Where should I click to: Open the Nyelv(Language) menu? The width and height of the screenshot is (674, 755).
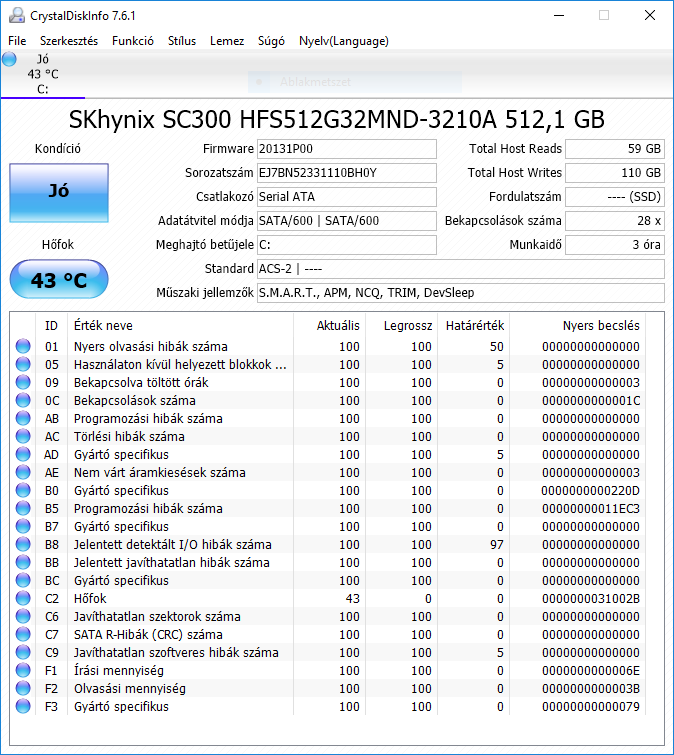point(344,41)
